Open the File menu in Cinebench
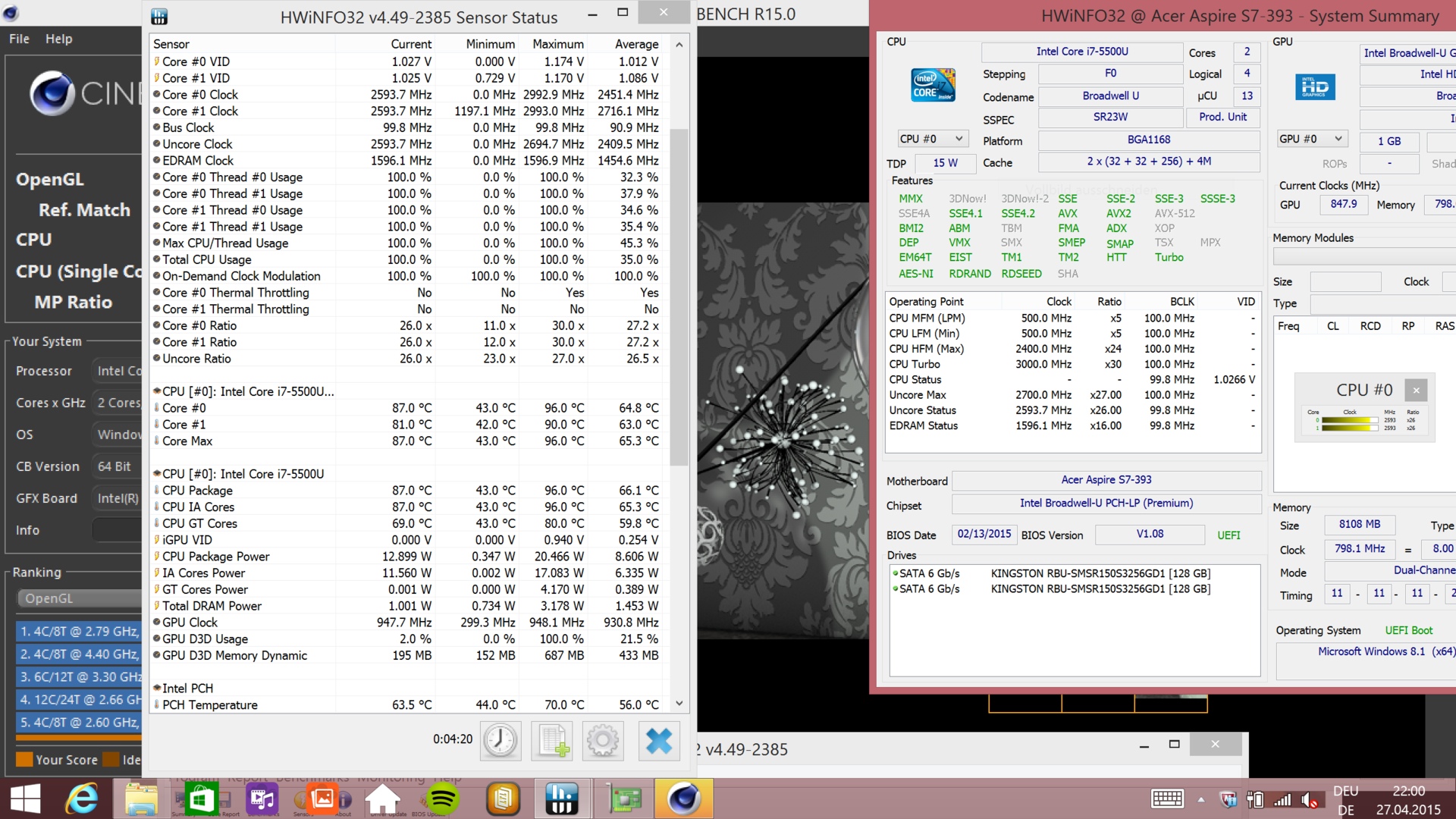Image resolution: width=1456 pixels, height=819 pixels. click(19, 39)
